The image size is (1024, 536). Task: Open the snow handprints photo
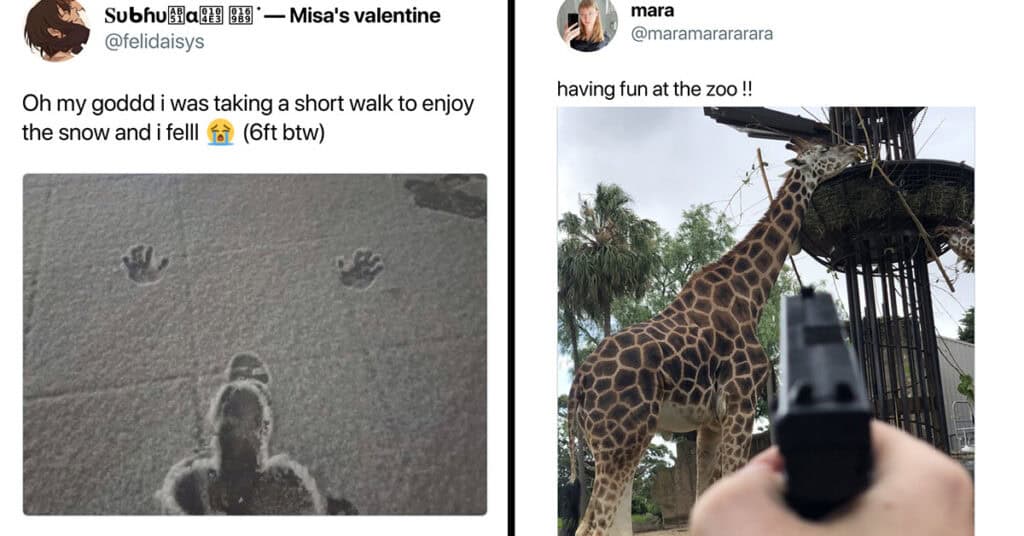255,344
